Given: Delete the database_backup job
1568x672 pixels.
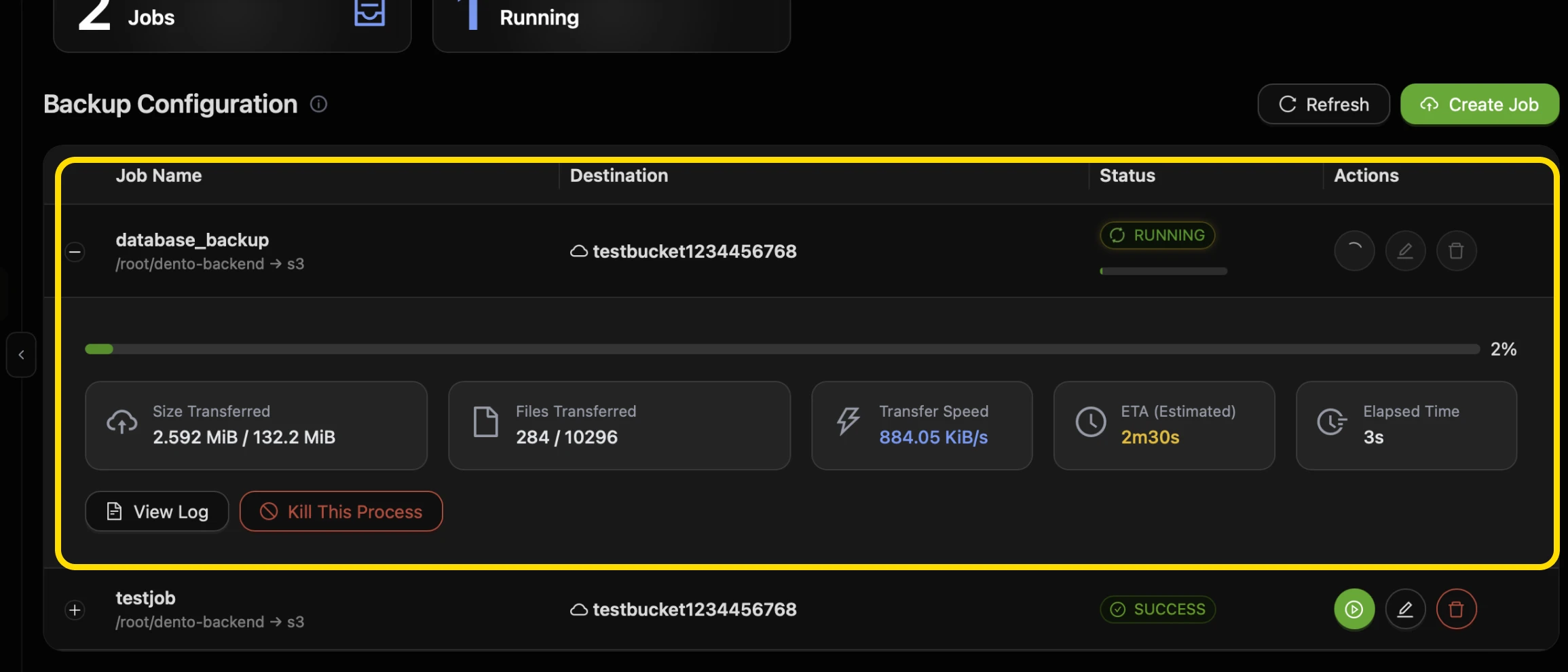Looking at the screenshot, I should 1456,251.
